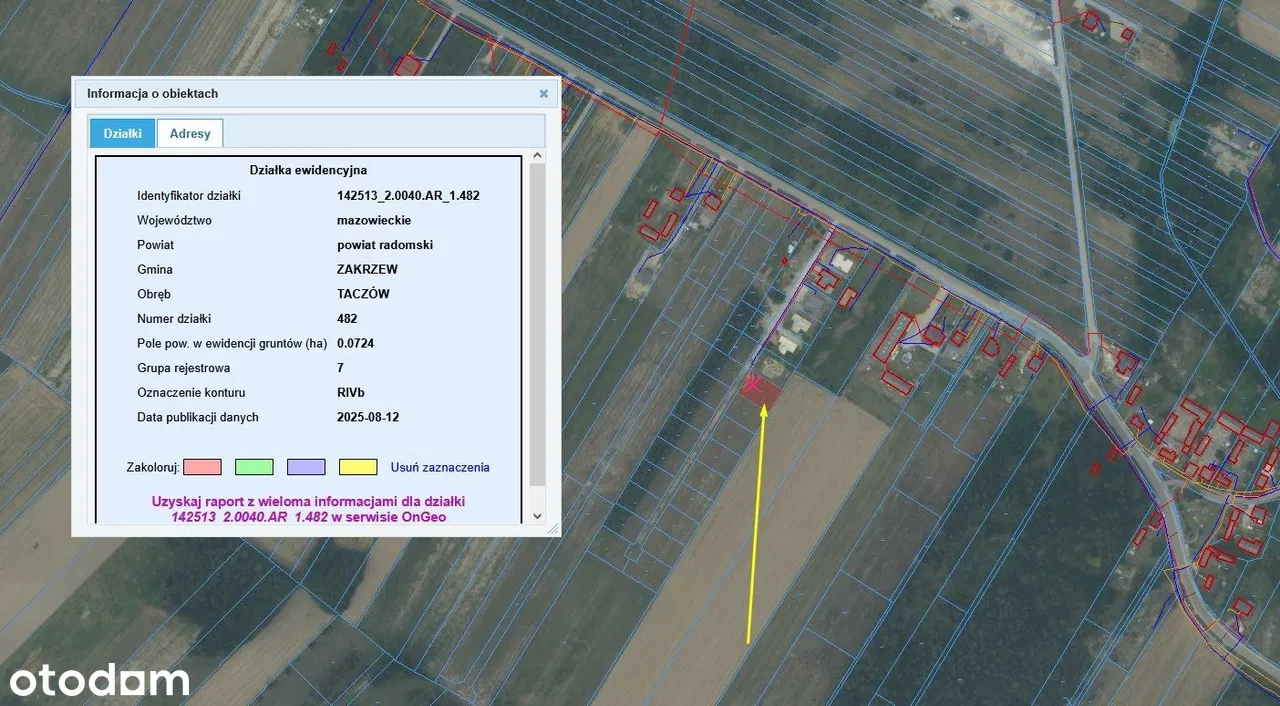The width and height of the screenshot is (1280, 706).
Task: Color the parcel with the pink swatch
Action: point(202,467)
